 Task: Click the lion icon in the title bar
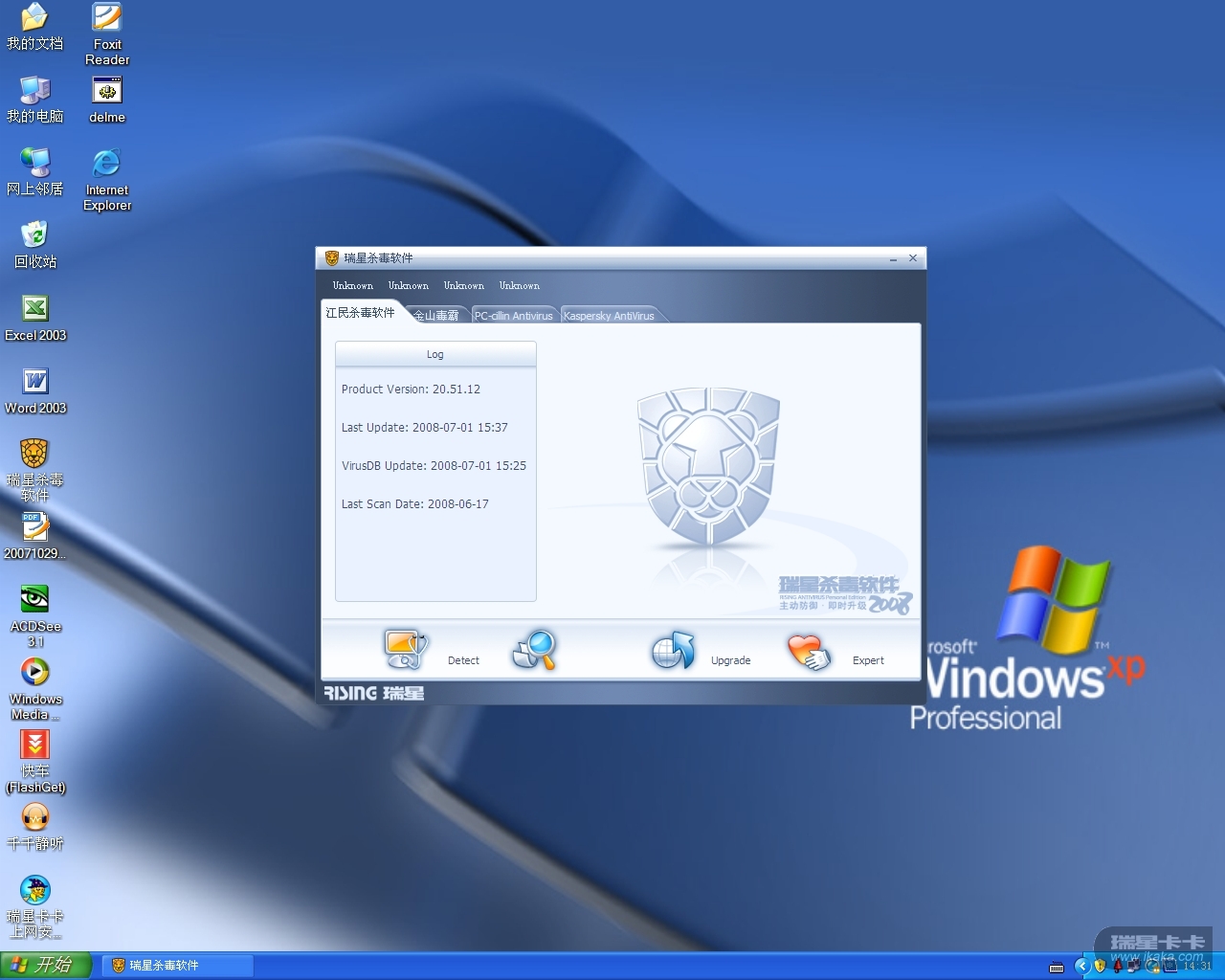point(332,258)
